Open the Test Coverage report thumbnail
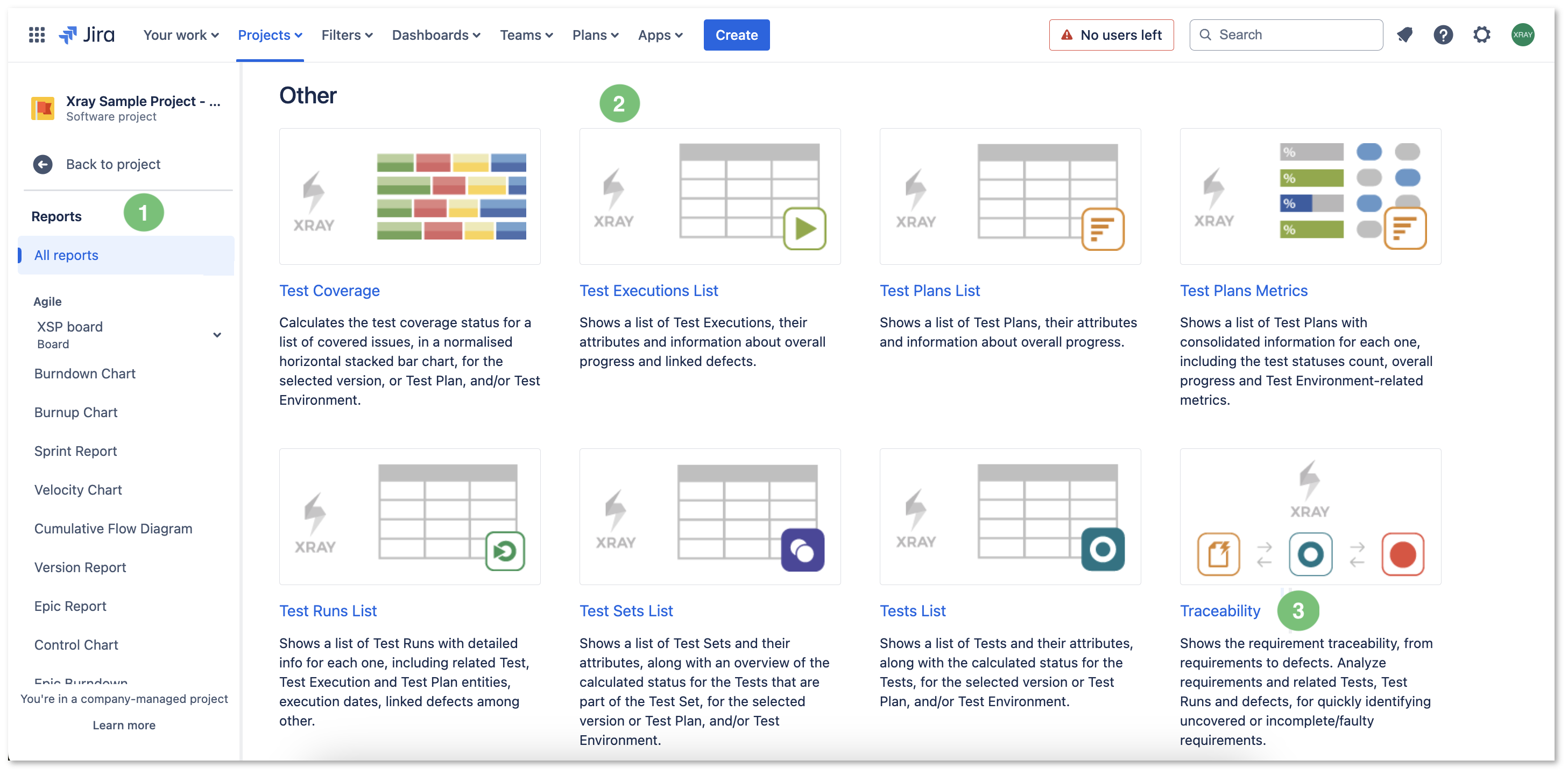Screen dimensions: 1568x774 409,196
